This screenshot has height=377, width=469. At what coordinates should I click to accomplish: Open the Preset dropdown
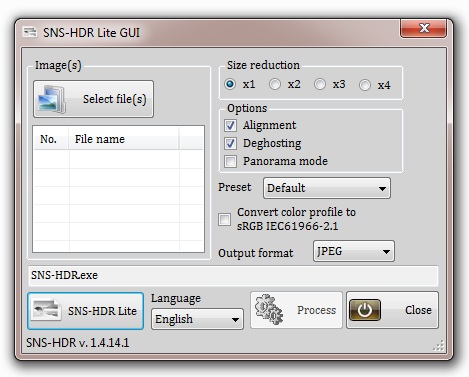click(x=327, y=188)
